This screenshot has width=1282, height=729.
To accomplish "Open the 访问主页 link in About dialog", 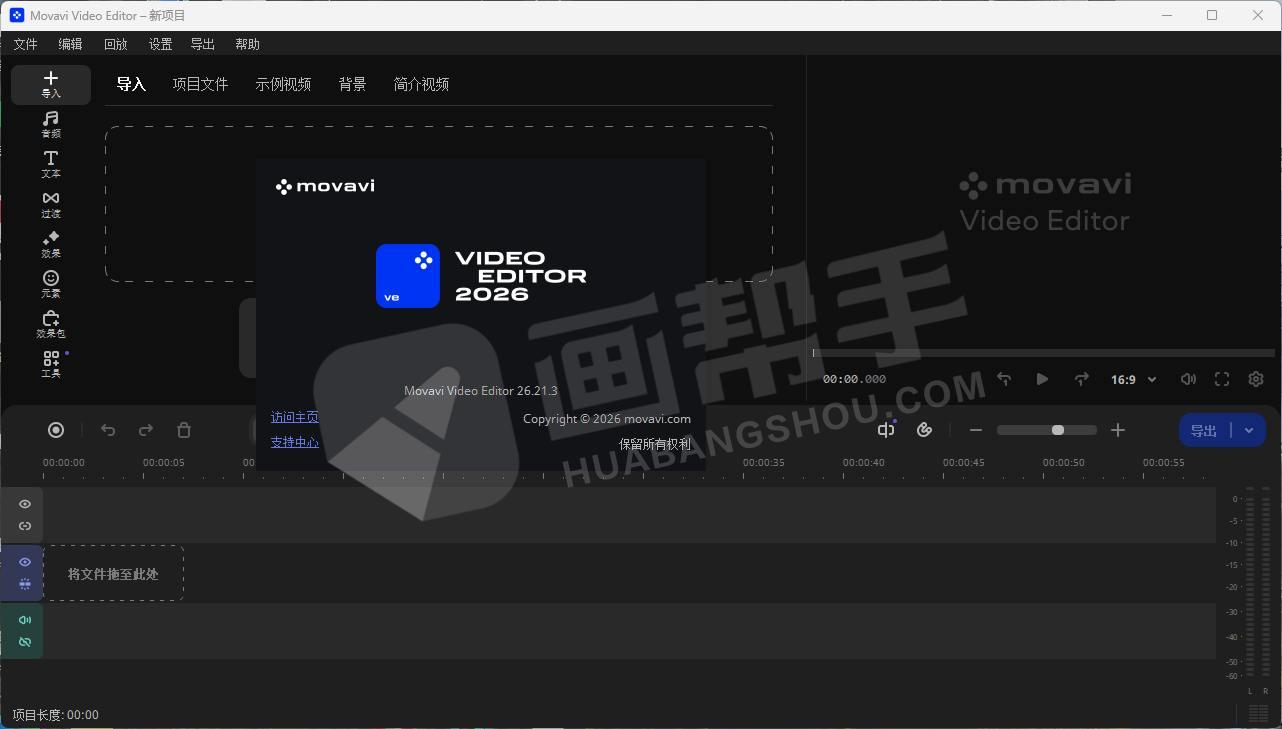I will (295, 417).
